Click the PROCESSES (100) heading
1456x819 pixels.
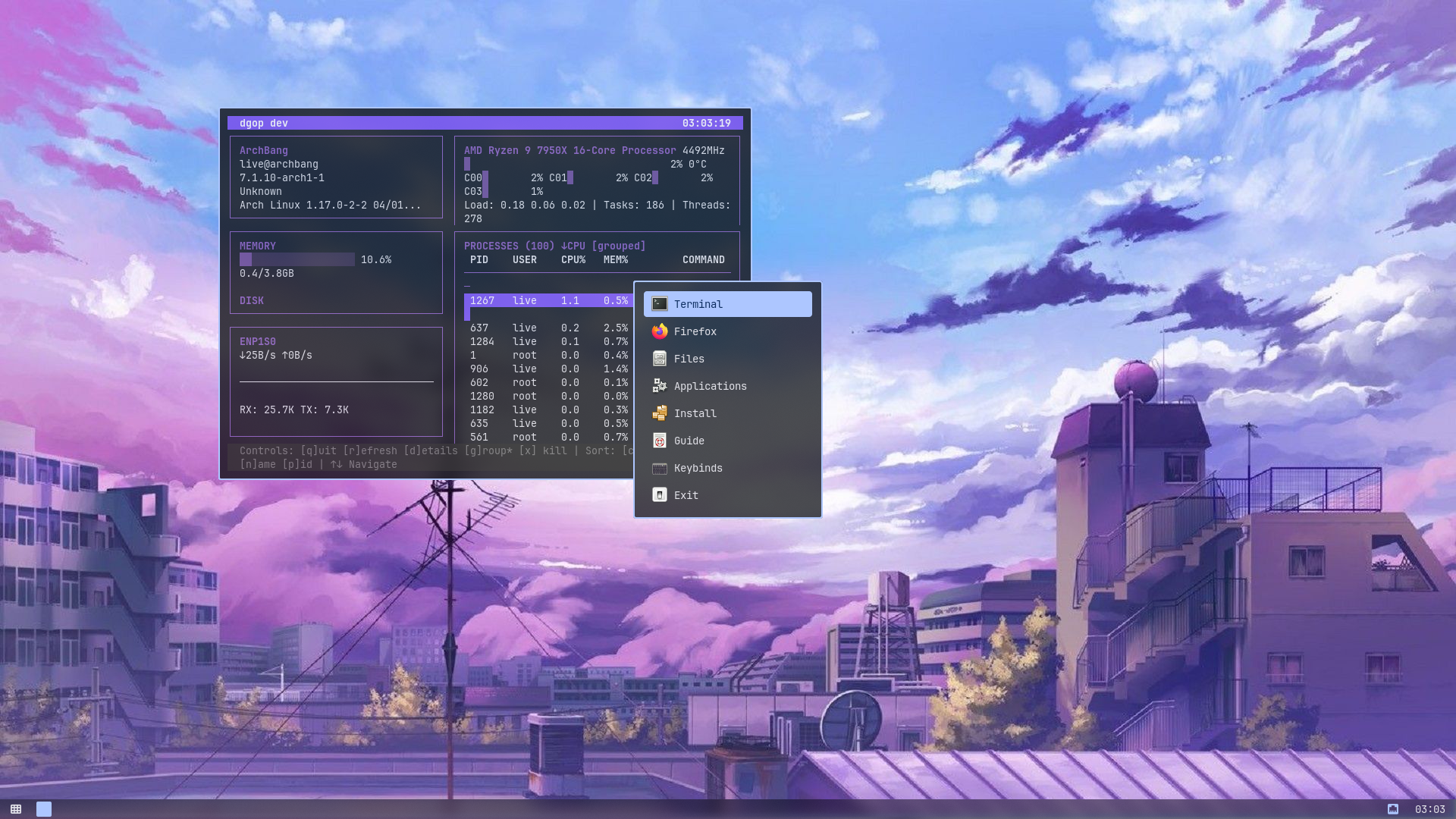pos(510,246)
